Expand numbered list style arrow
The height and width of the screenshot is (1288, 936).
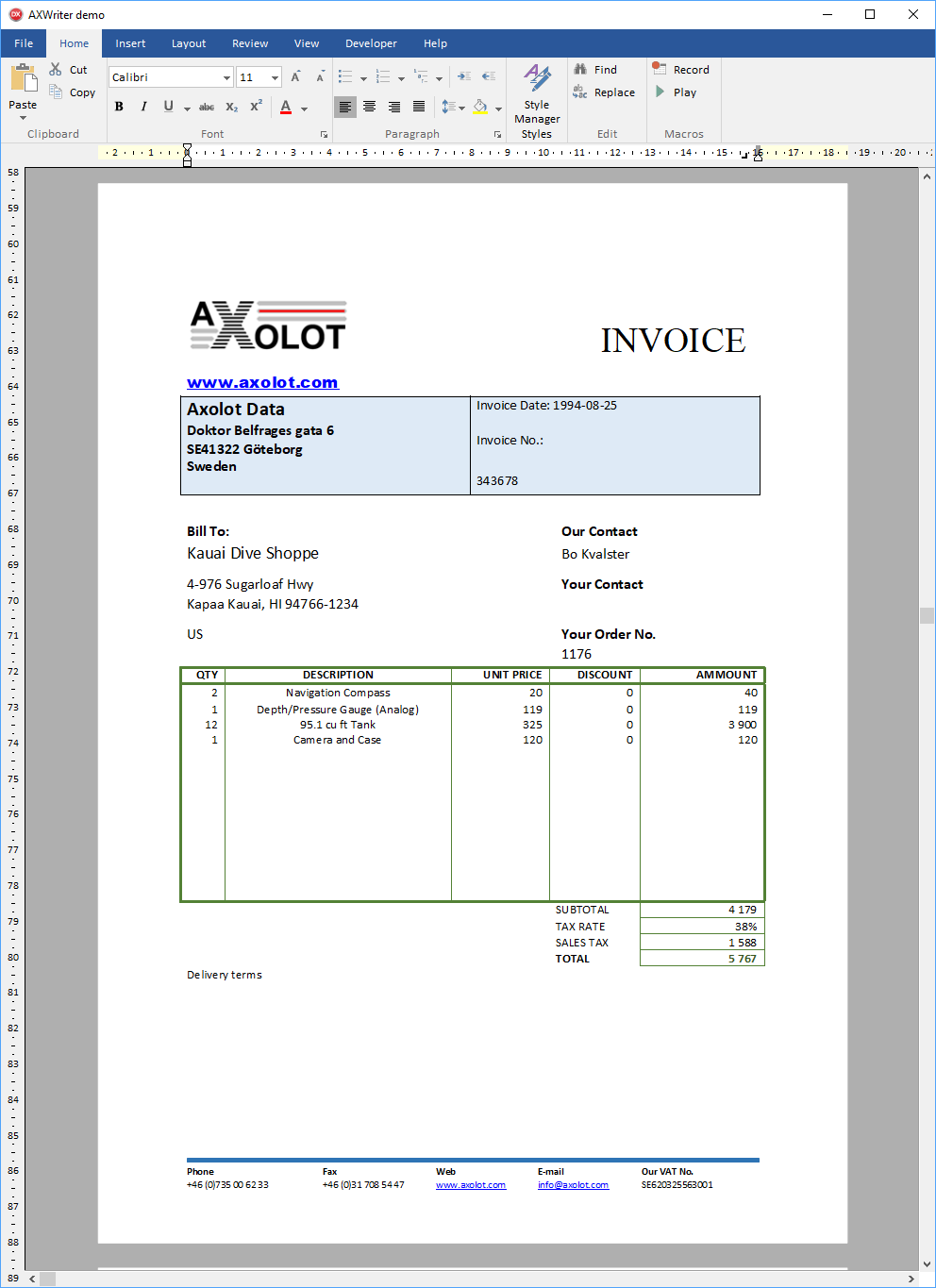[x=401, y=79]
